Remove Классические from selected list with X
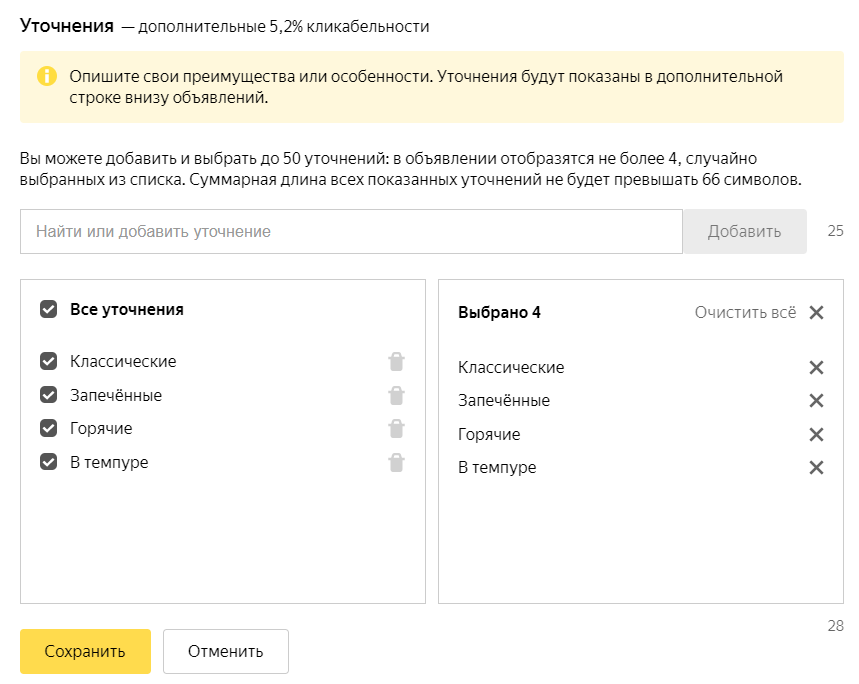The width and height of the screenshot is (859, 684). coord(816,367)
